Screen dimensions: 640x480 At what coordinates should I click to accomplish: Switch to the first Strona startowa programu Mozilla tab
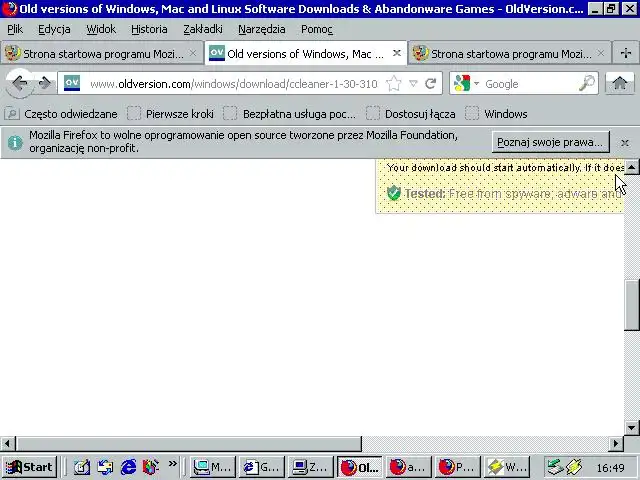[102, 53]
